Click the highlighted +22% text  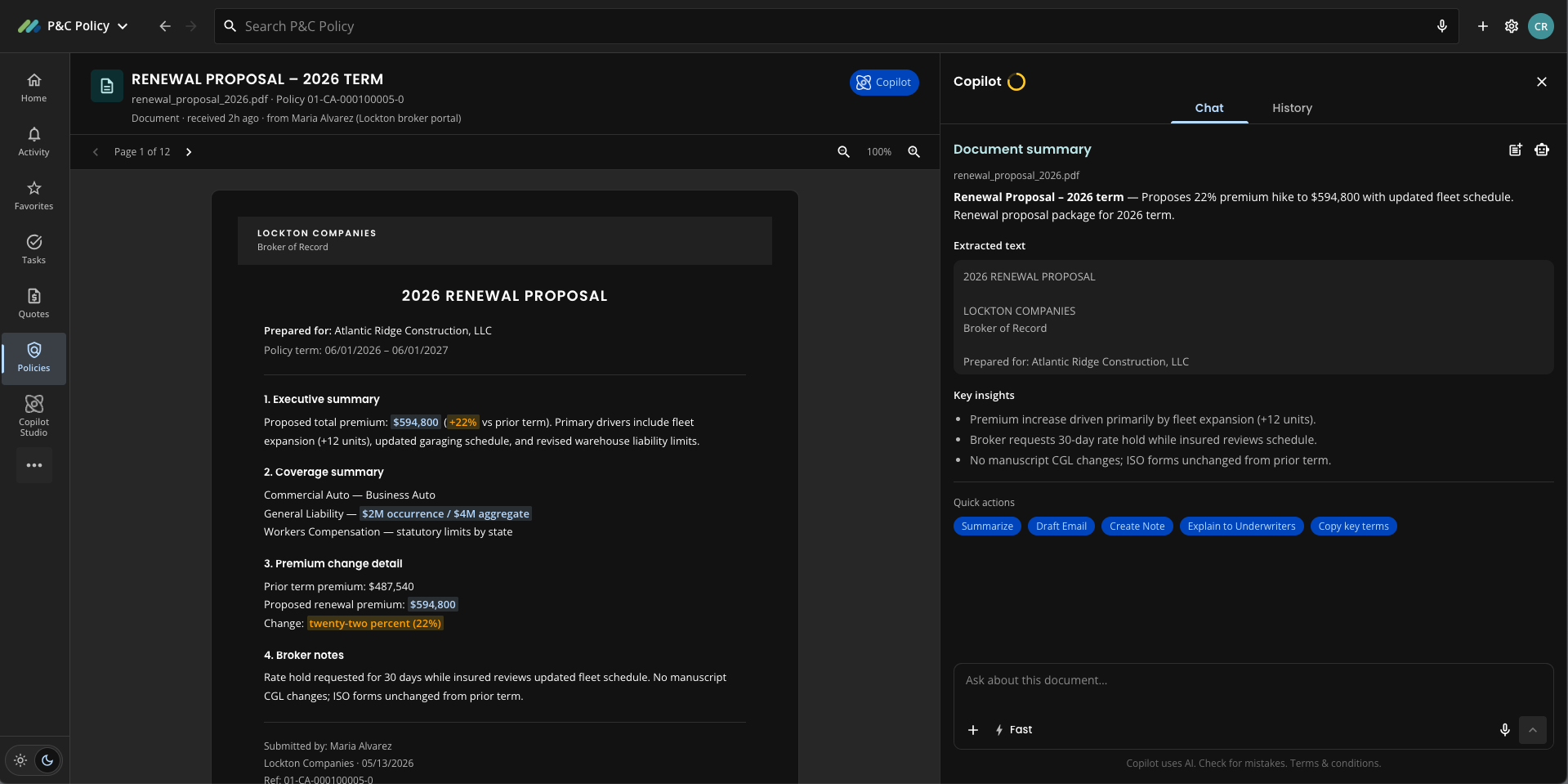(462, 423)
